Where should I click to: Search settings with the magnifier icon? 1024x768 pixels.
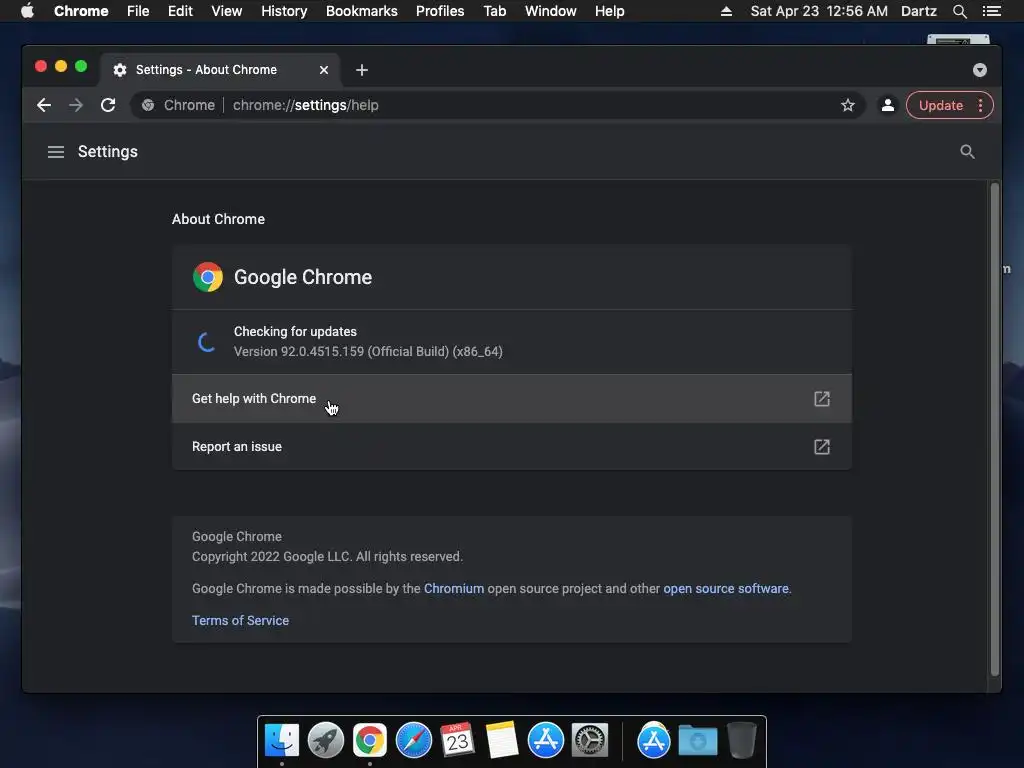(967, 152)
